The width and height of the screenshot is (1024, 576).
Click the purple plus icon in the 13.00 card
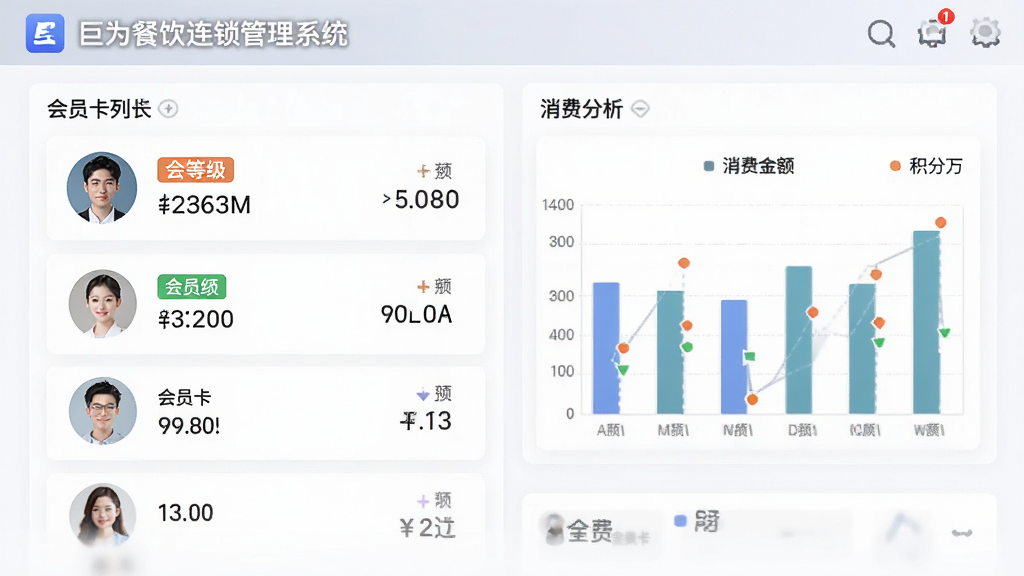423,501
